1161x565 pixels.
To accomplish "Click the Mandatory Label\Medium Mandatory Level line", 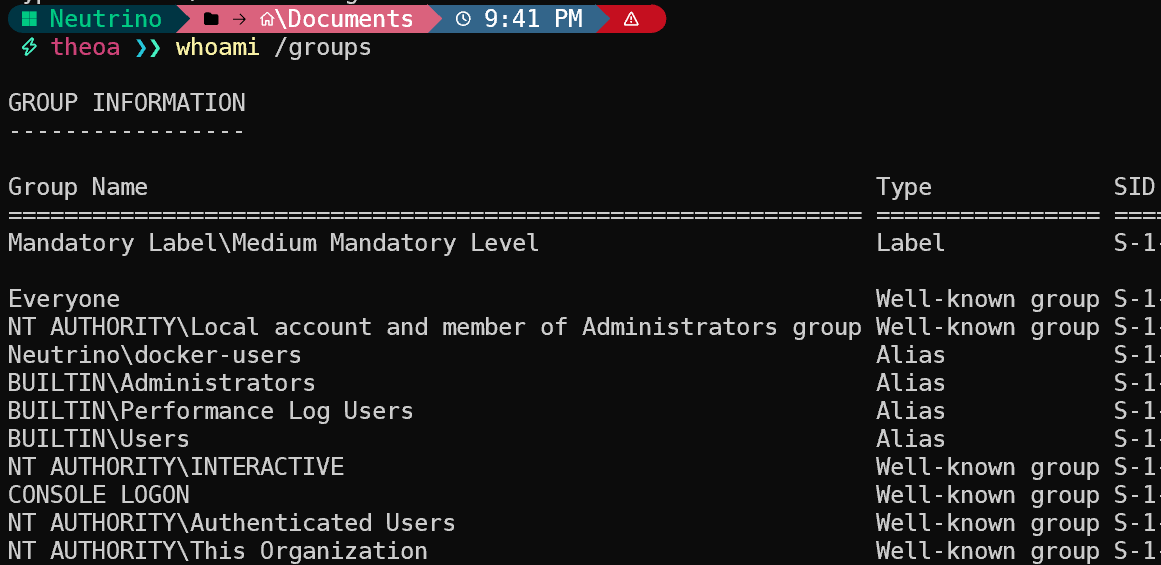I will [273, 243].
